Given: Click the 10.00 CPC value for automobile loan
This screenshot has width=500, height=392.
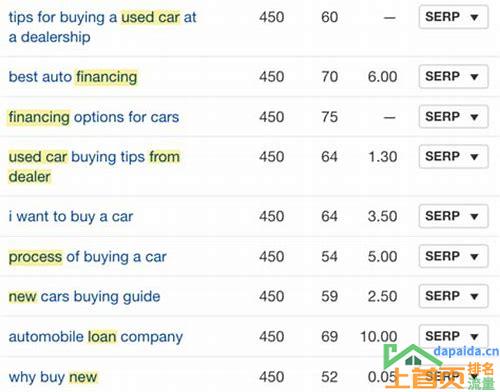Looking at the screenshot, I should coord(379,337).
